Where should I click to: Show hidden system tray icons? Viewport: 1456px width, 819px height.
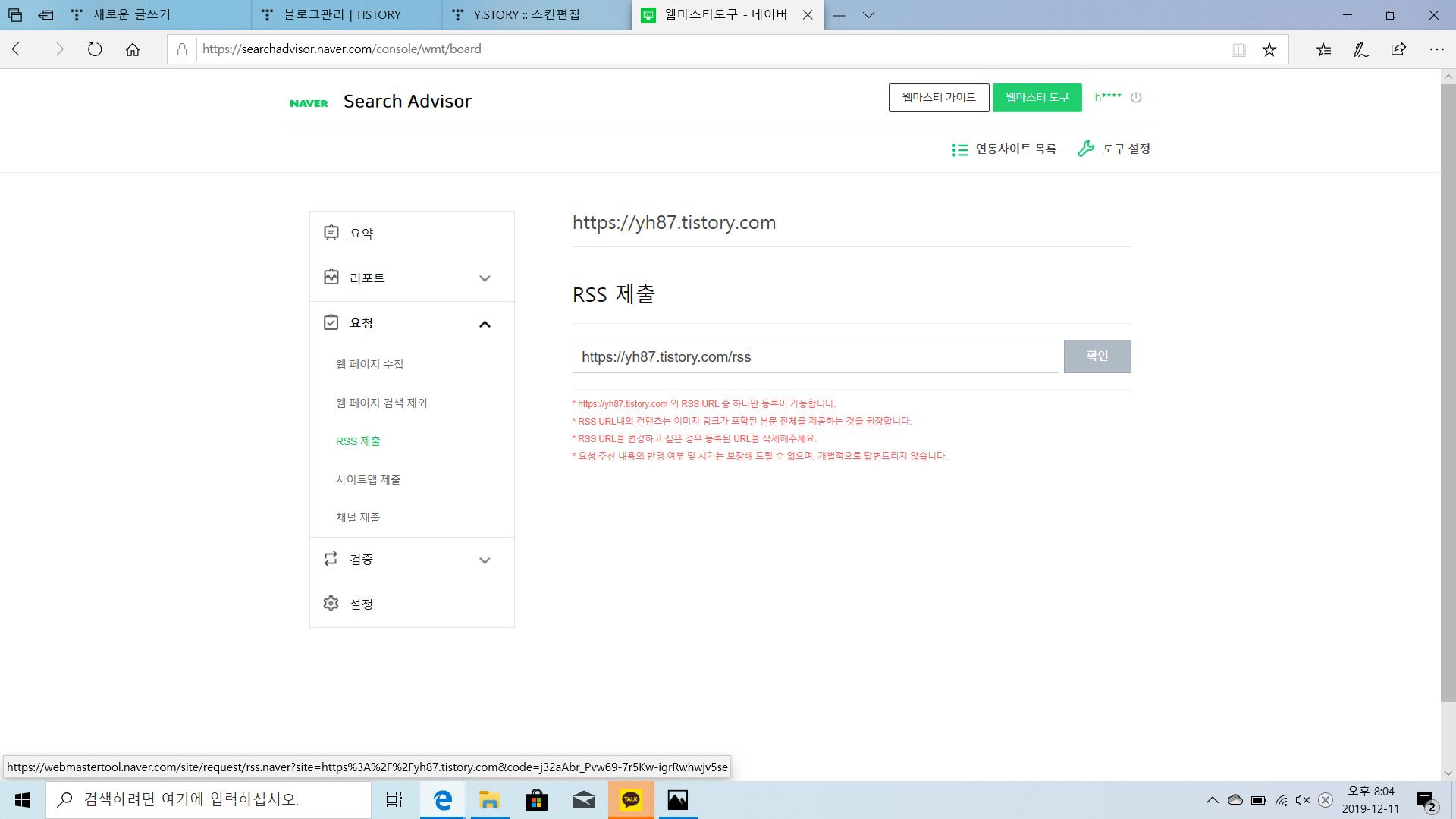tap(1212, 800)
